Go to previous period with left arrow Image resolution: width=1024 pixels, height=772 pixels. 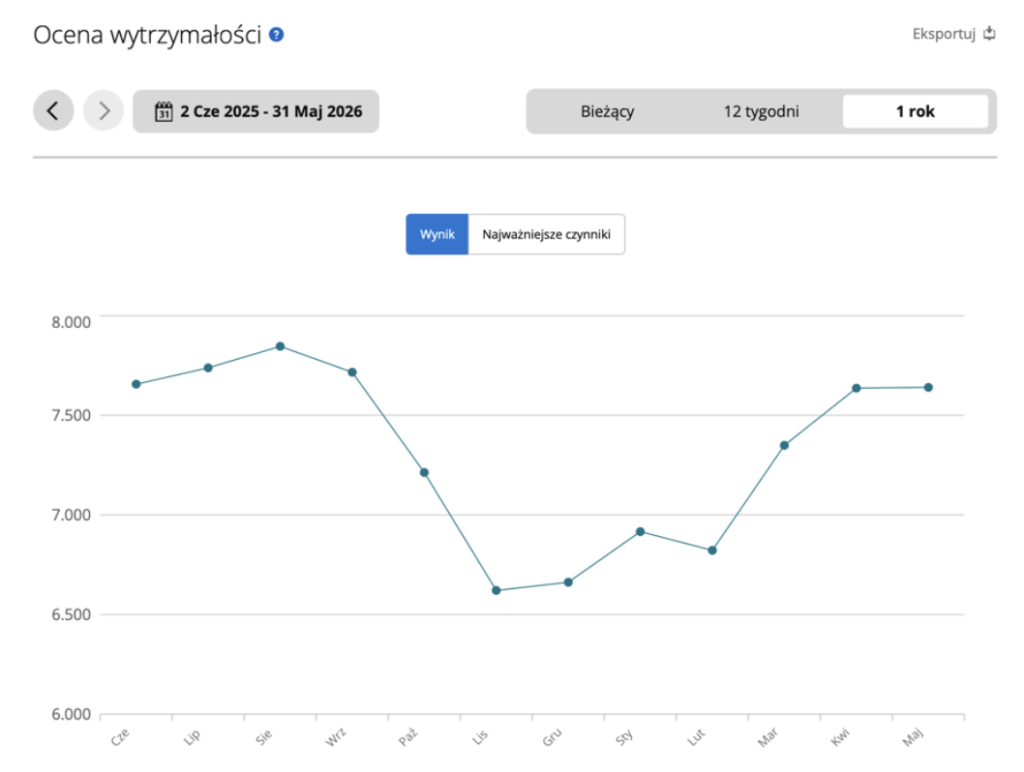(x=54, y=111)
